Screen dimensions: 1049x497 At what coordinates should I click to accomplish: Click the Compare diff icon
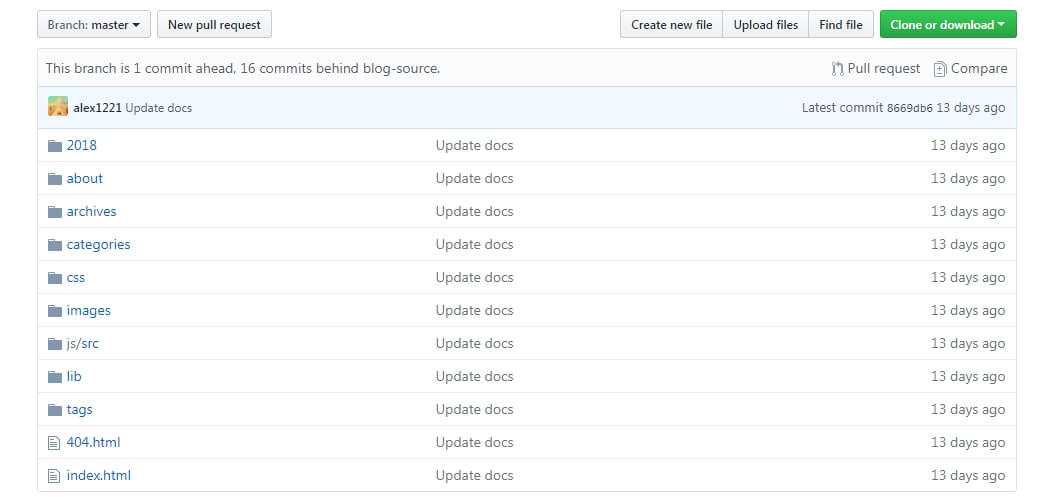940,69
